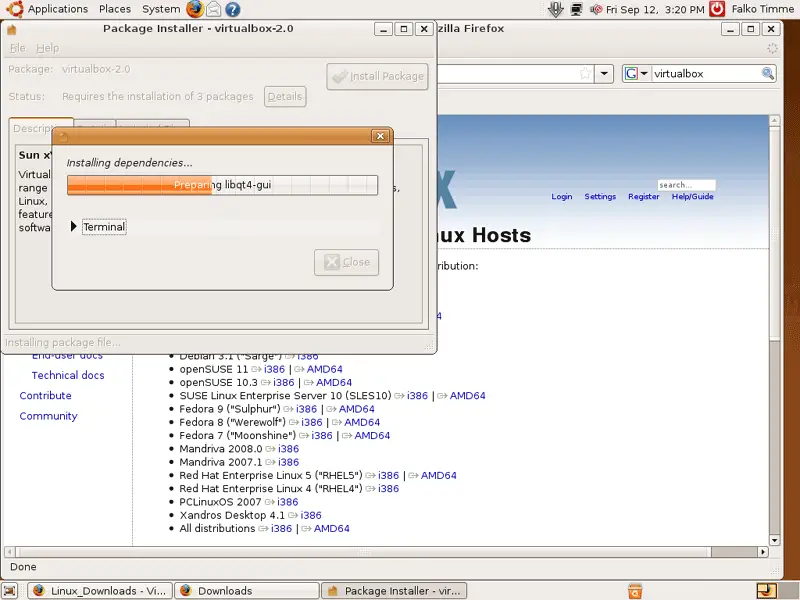Image resolution: width=800 pixels, height=600 pixels.
Task: Click AMD64 link for Red Hat Enterprise Linux 5
Action: (439, 476)
